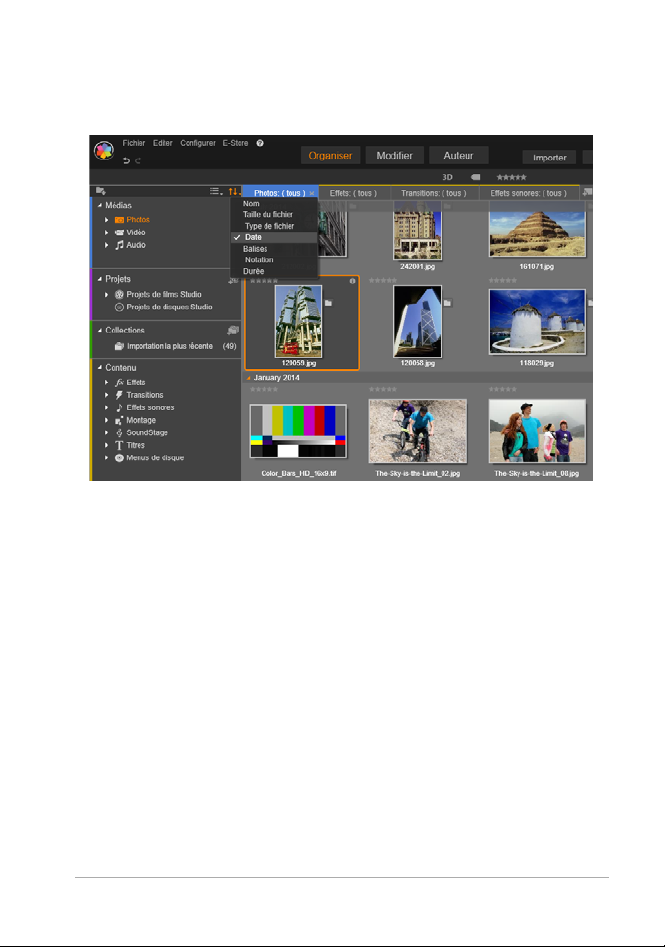The image size is (665, 947).
Task: Click the sort order arrows icon
Action: click(233, 191)
